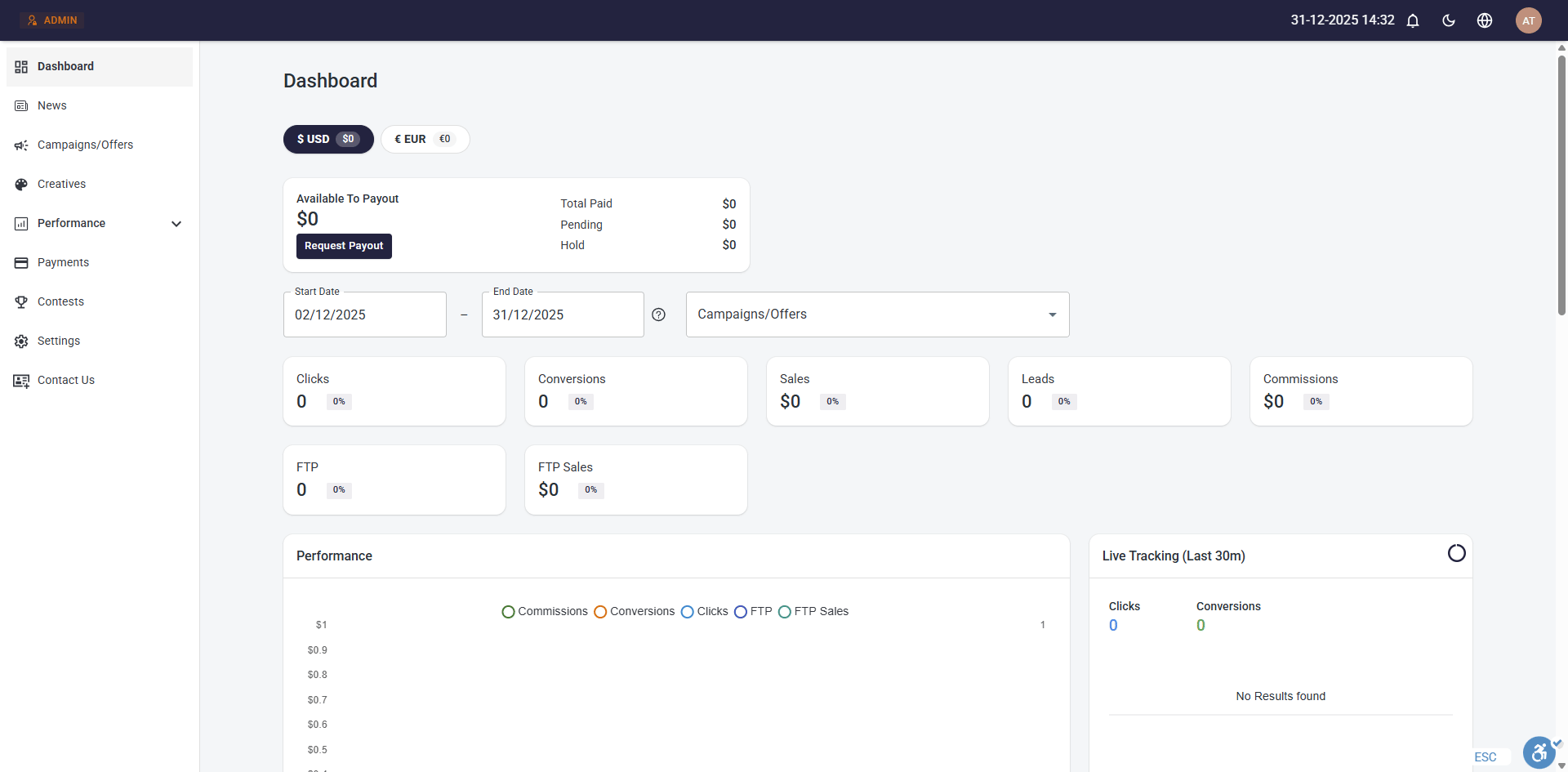Open the language globe icon
Image resolution: width=1568 pixels, height=772 pixels.
[1485, 20]
